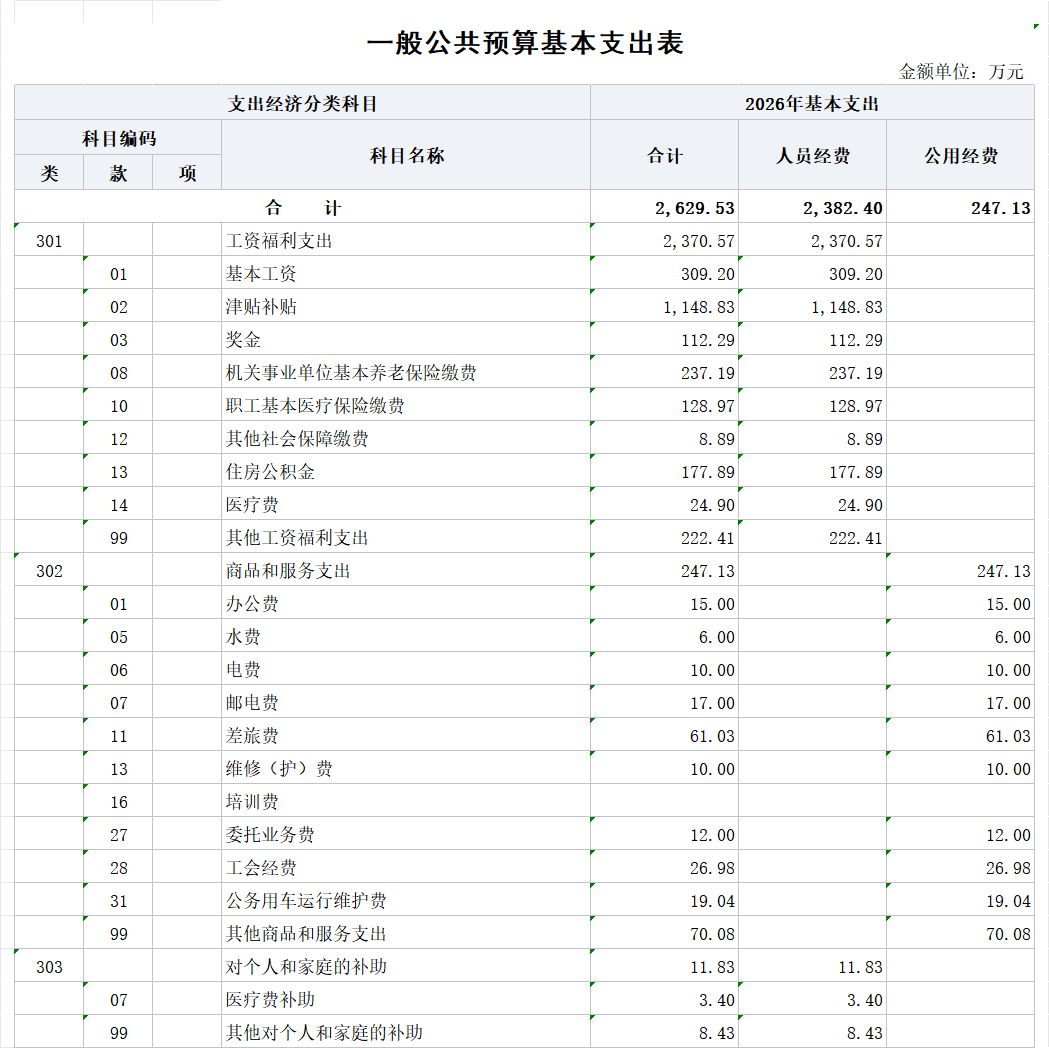Viewport: 1049px width, 1048px height.
Task: Select the 2026年基本支出 header cell
Action: point(812,103)
